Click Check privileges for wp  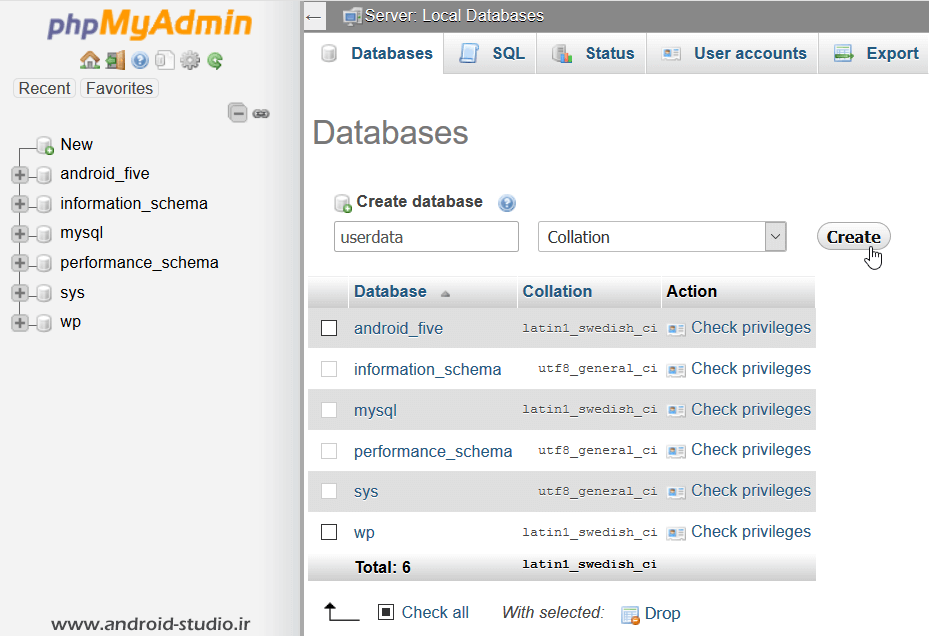(751, 532)
